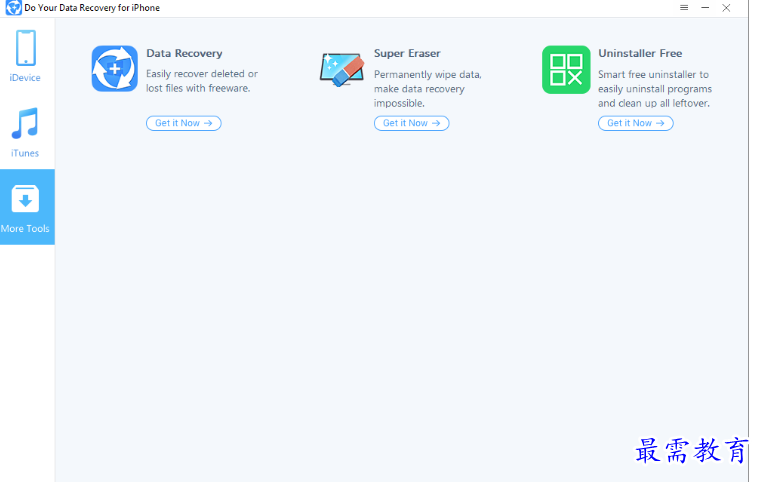The width and height of the screenshot is (757, 482).
Task: Click the Data Recovery heading
Action: 184,53
